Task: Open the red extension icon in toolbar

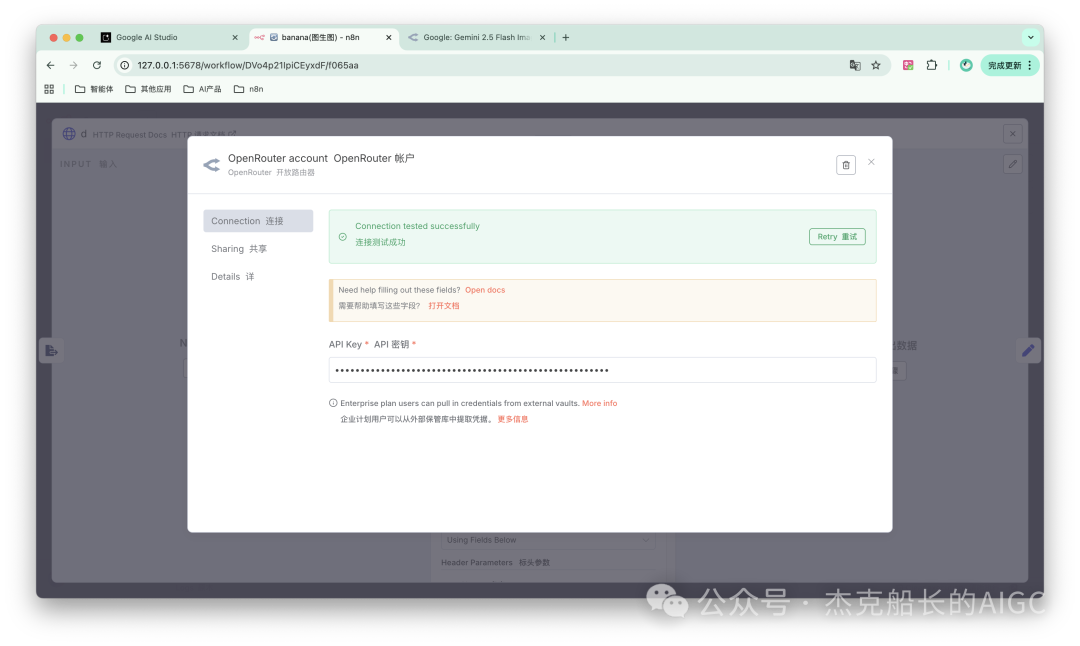Action: pyautogui.click(x=908, y=65)
